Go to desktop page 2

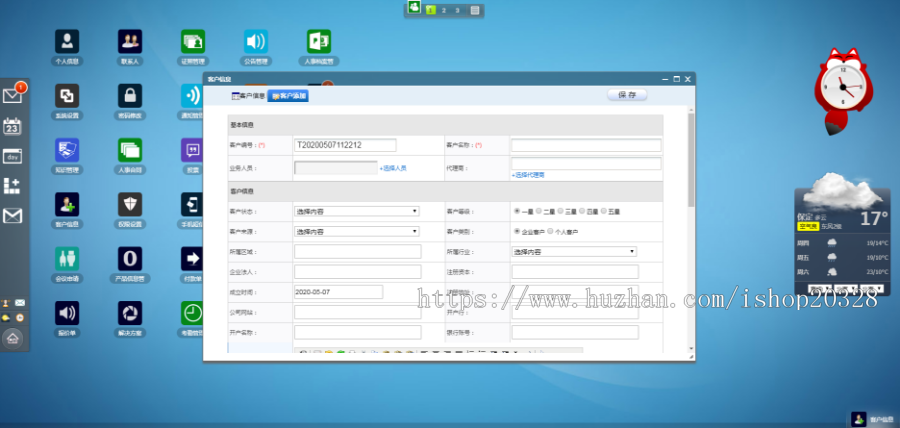click(444, 10)
